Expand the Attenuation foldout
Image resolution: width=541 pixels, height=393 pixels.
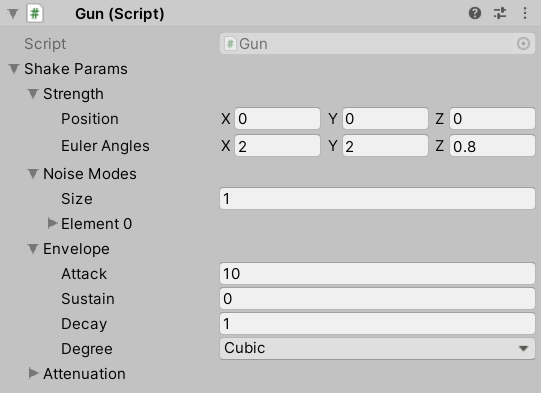click(x=33, y=373)
